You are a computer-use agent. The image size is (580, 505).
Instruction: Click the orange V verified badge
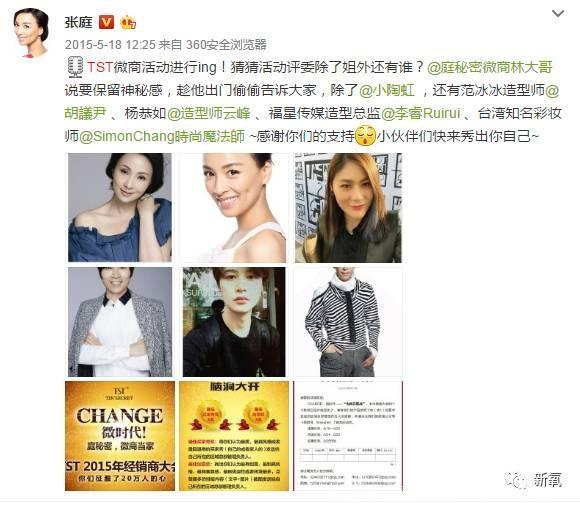coord(106,23)
